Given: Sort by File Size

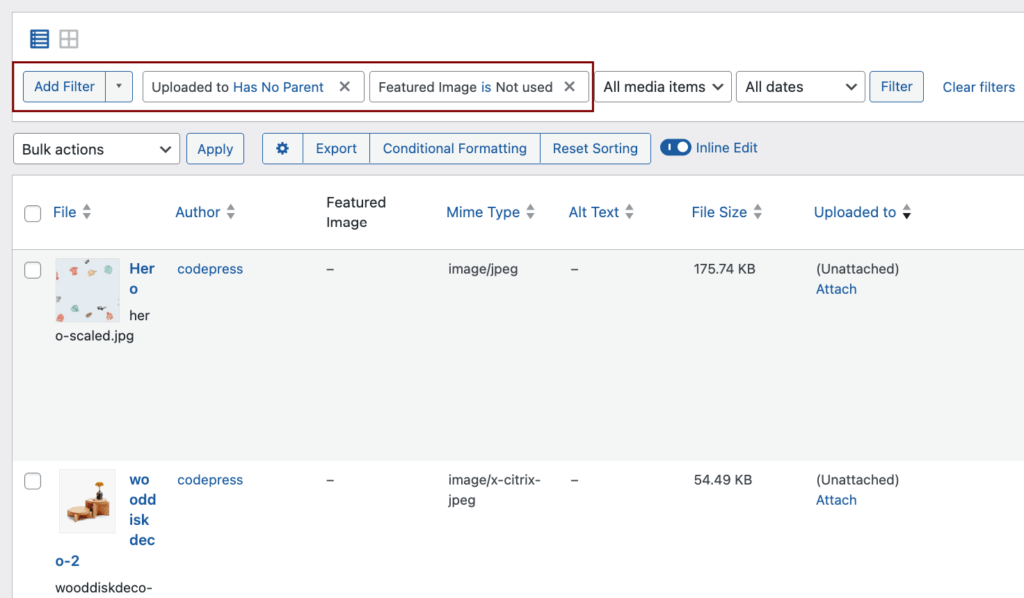Looking at the screenshot, I should click(757, 212).
